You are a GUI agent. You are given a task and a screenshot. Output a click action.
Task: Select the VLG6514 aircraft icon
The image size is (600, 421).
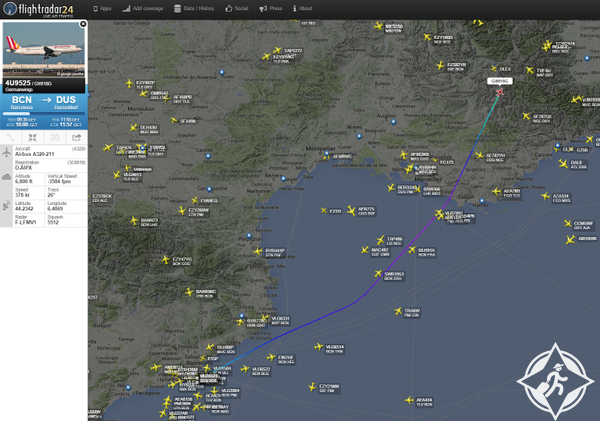coord(319,347)
